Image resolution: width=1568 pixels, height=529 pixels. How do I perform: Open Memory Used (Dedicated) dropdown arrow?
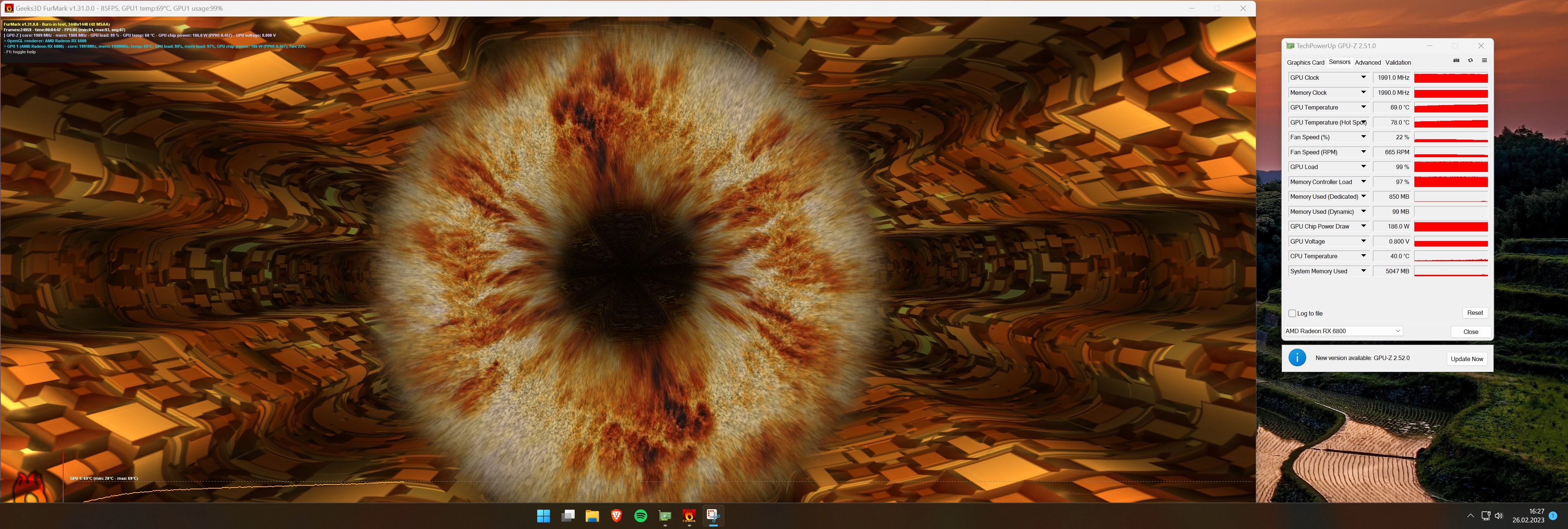1363,197
